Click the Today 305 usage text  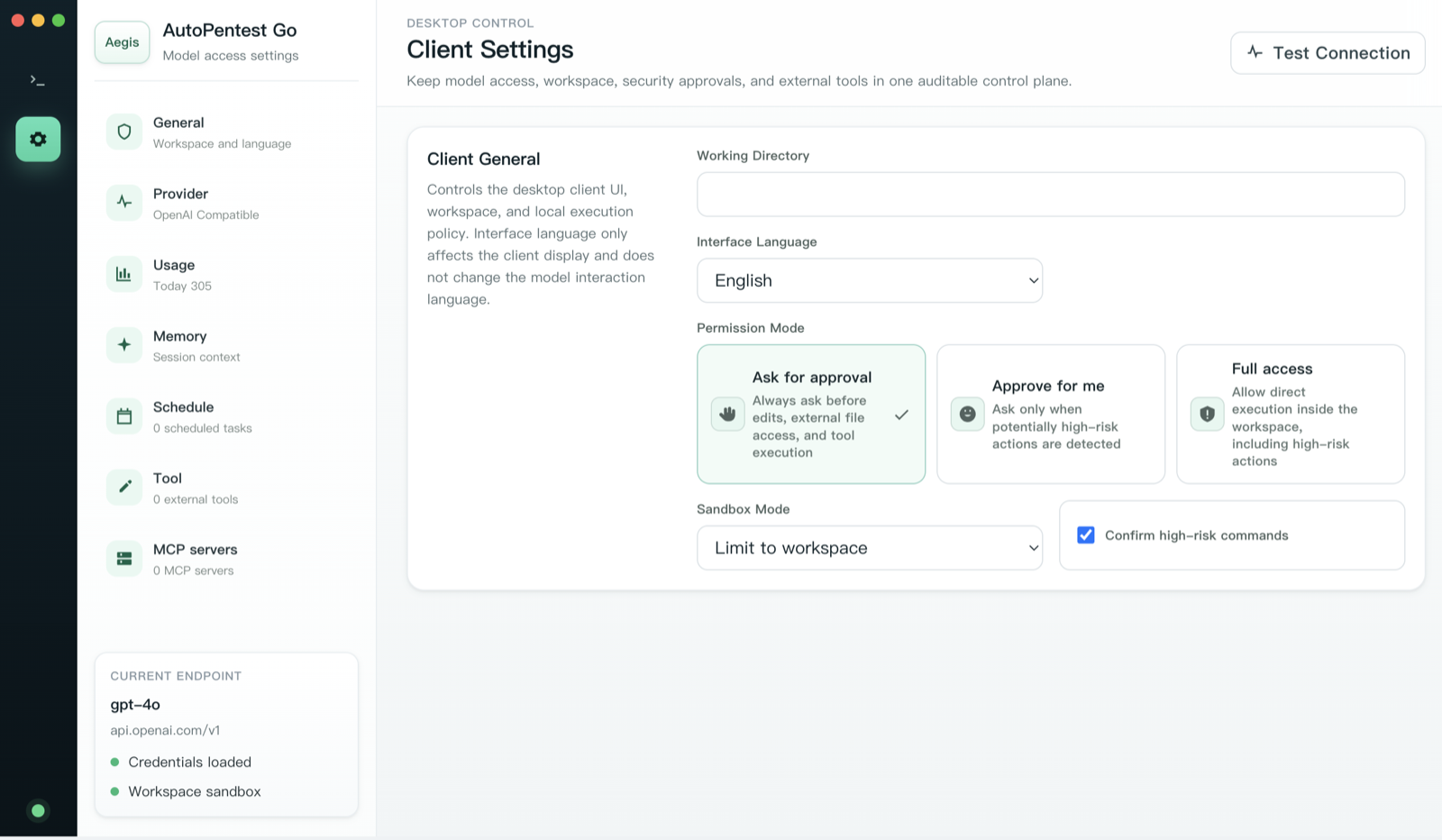[x=182, y=286]
